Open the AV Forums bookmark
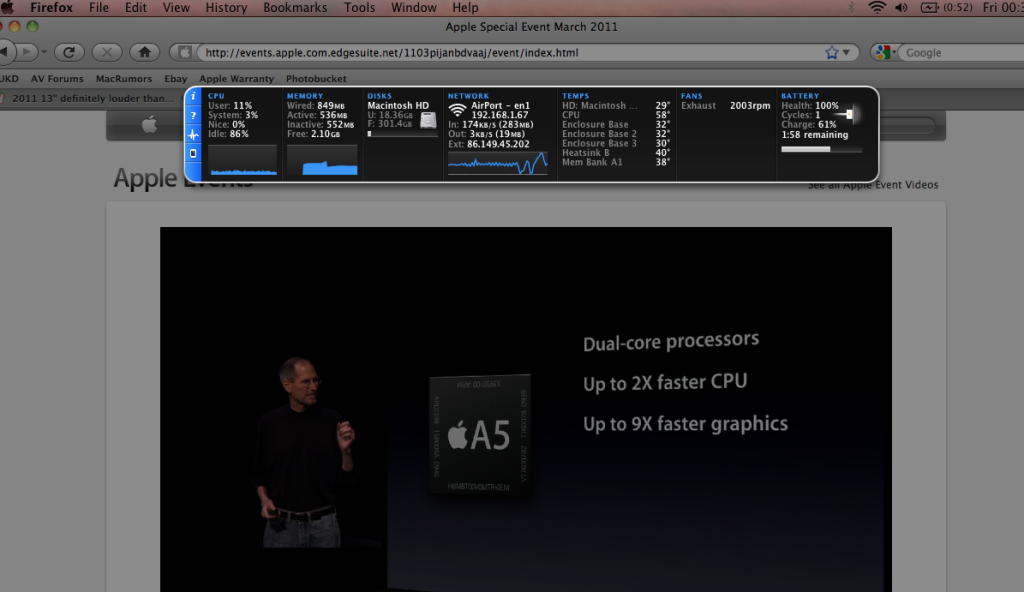 pos(57,78)
